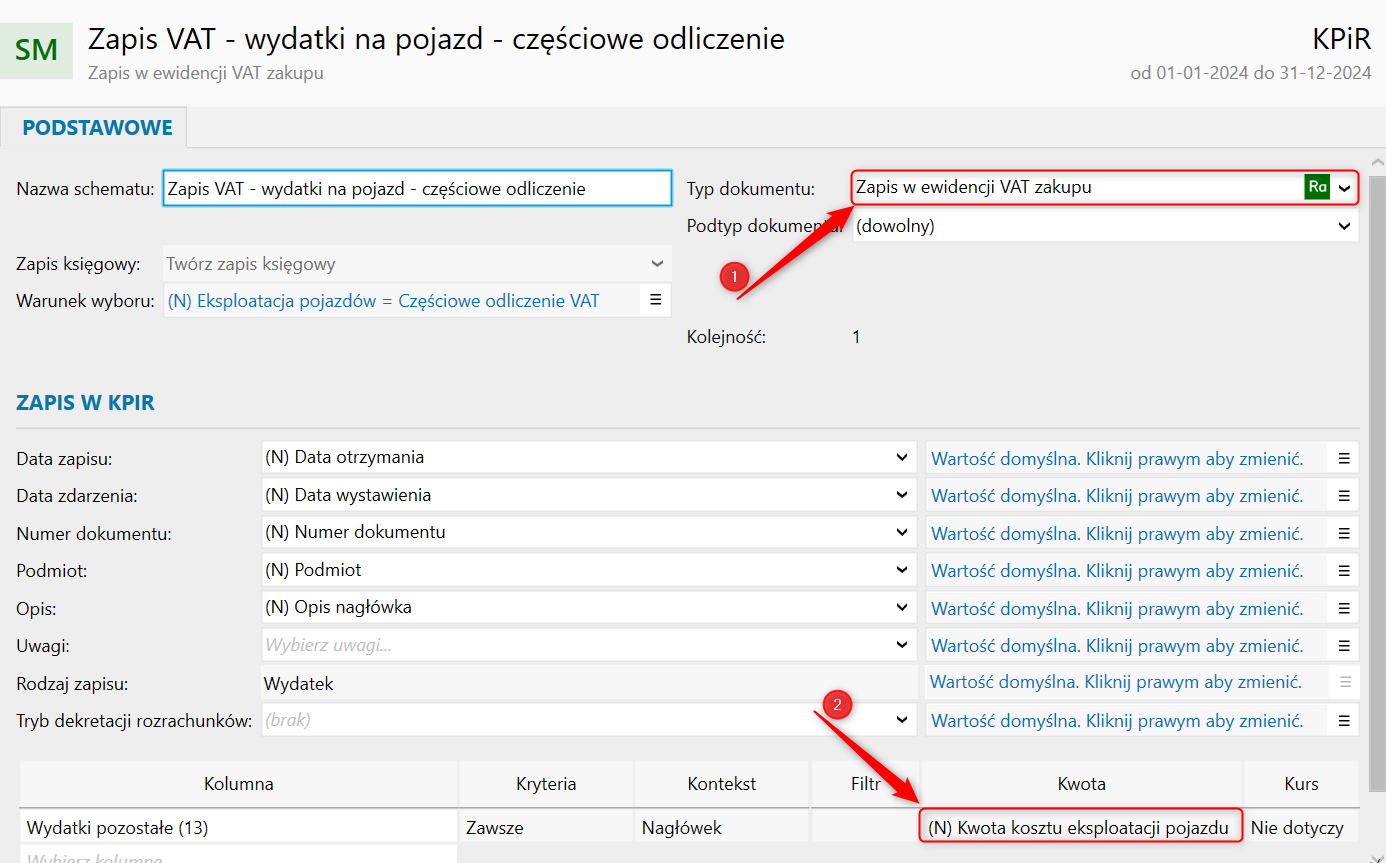Open hamburger menu for Numer dokumentu row
The image size is (1386, 863).
click(x=1344, y=533)
